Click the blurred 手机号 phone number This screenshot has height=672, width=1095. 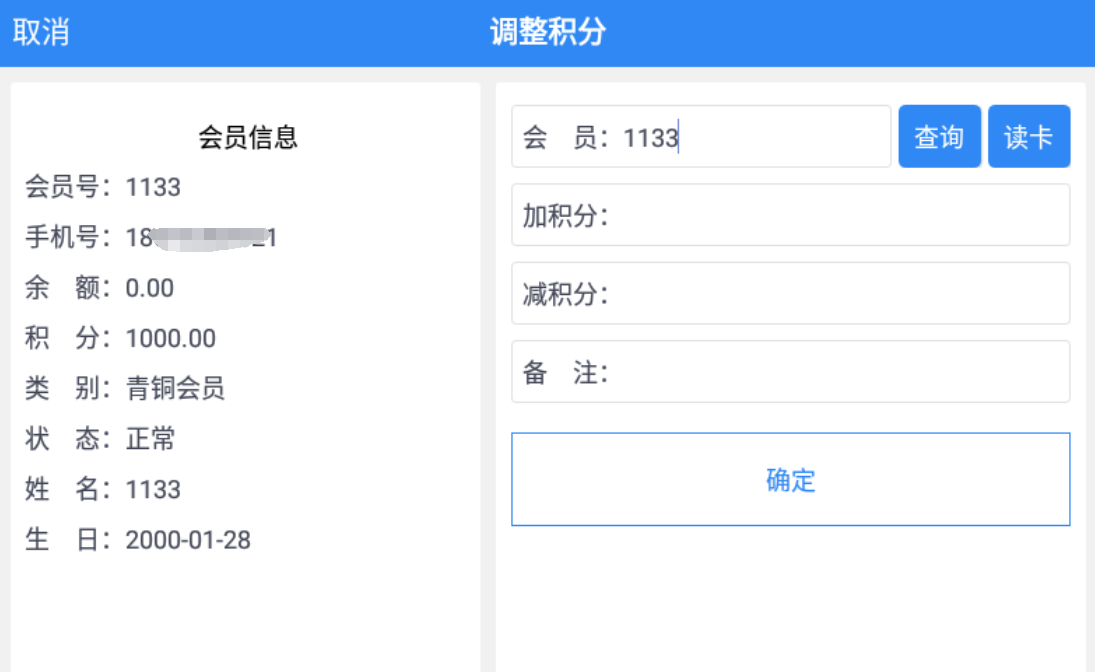pyautogui.click(x=201, y=238)
